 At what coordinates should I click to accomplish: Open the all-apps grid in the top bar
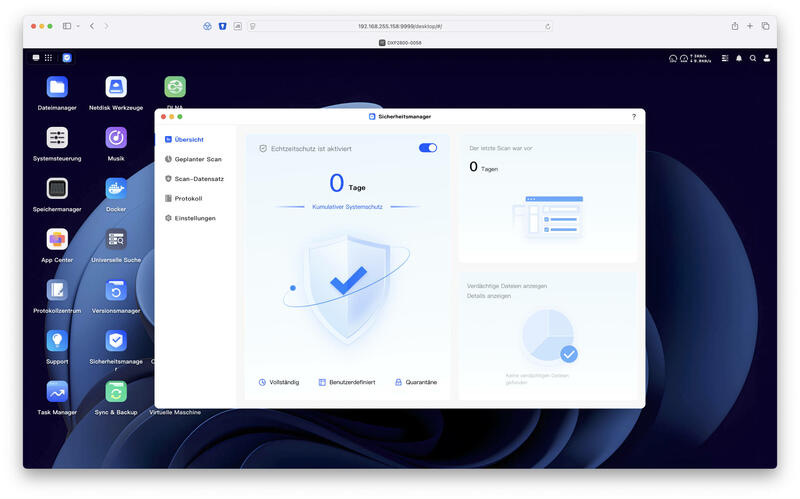click(48, 58)
